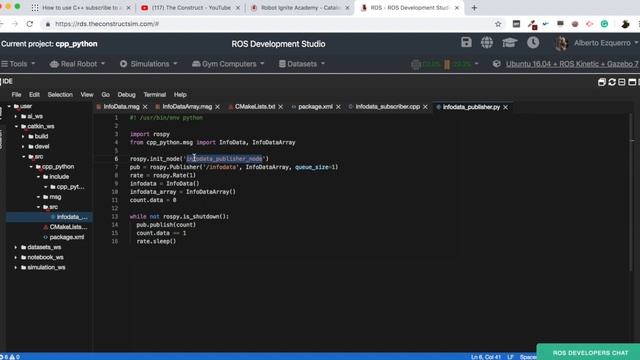Image resolution: width=640 pixels, height=360 pixels.
Task: Click the save project floppy icon
Action: (x=466, y=42)
